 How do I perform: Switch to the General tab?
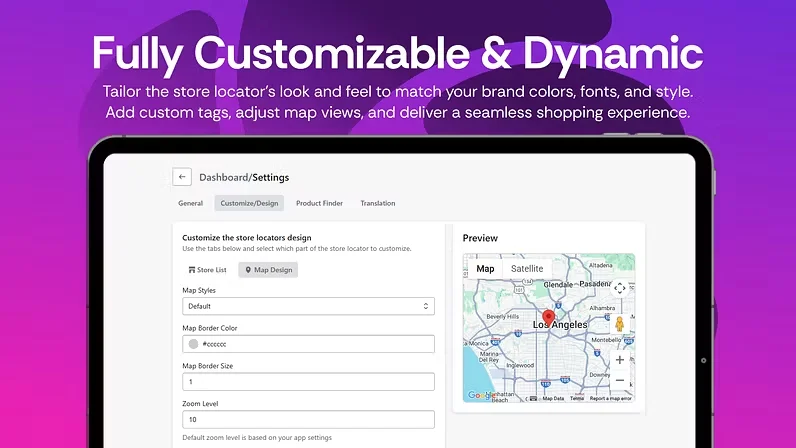pos(190,203)
